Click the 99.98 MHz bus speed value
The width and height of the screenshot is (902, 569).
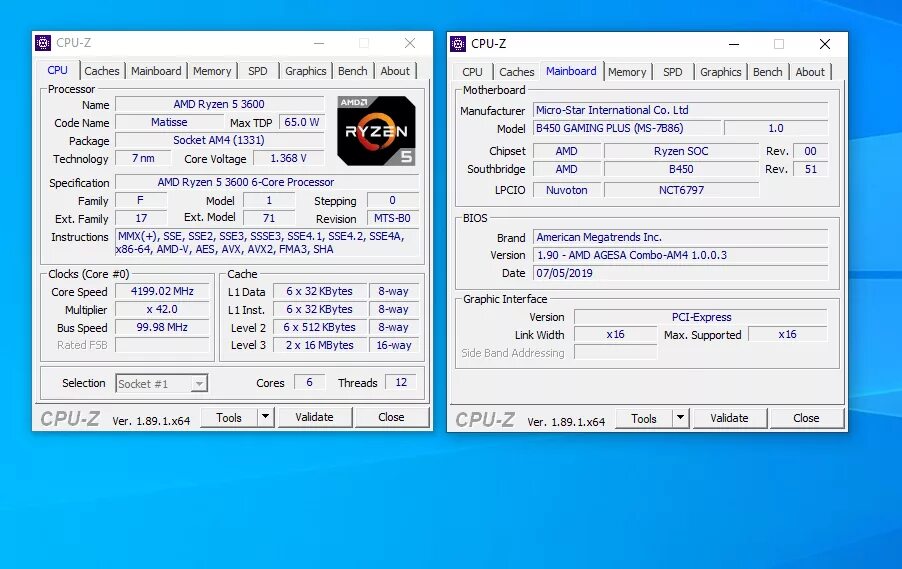pos(162,327)
